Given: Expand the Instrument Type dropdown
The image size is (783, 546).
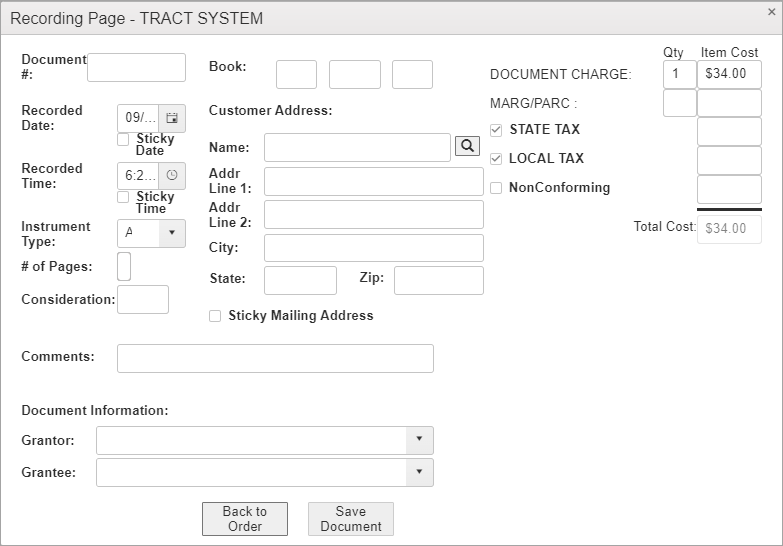Looking at the screenshot, I should 171,233.
